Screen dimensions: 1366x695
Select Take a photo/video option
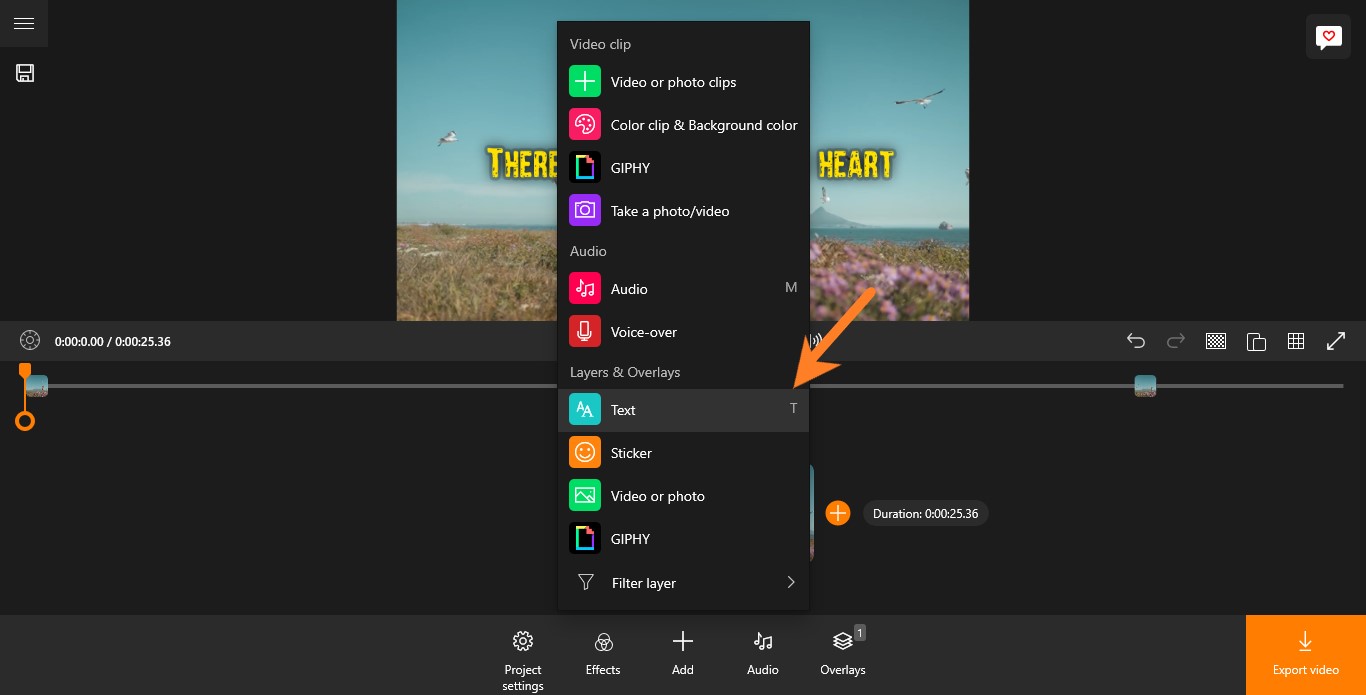point(683,211)
